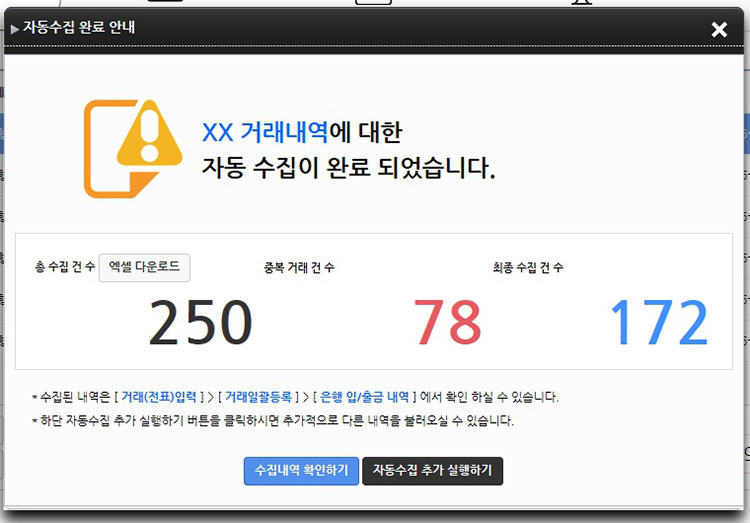Select the final collected count 172
750x523 pixels.
pos(659,322)
